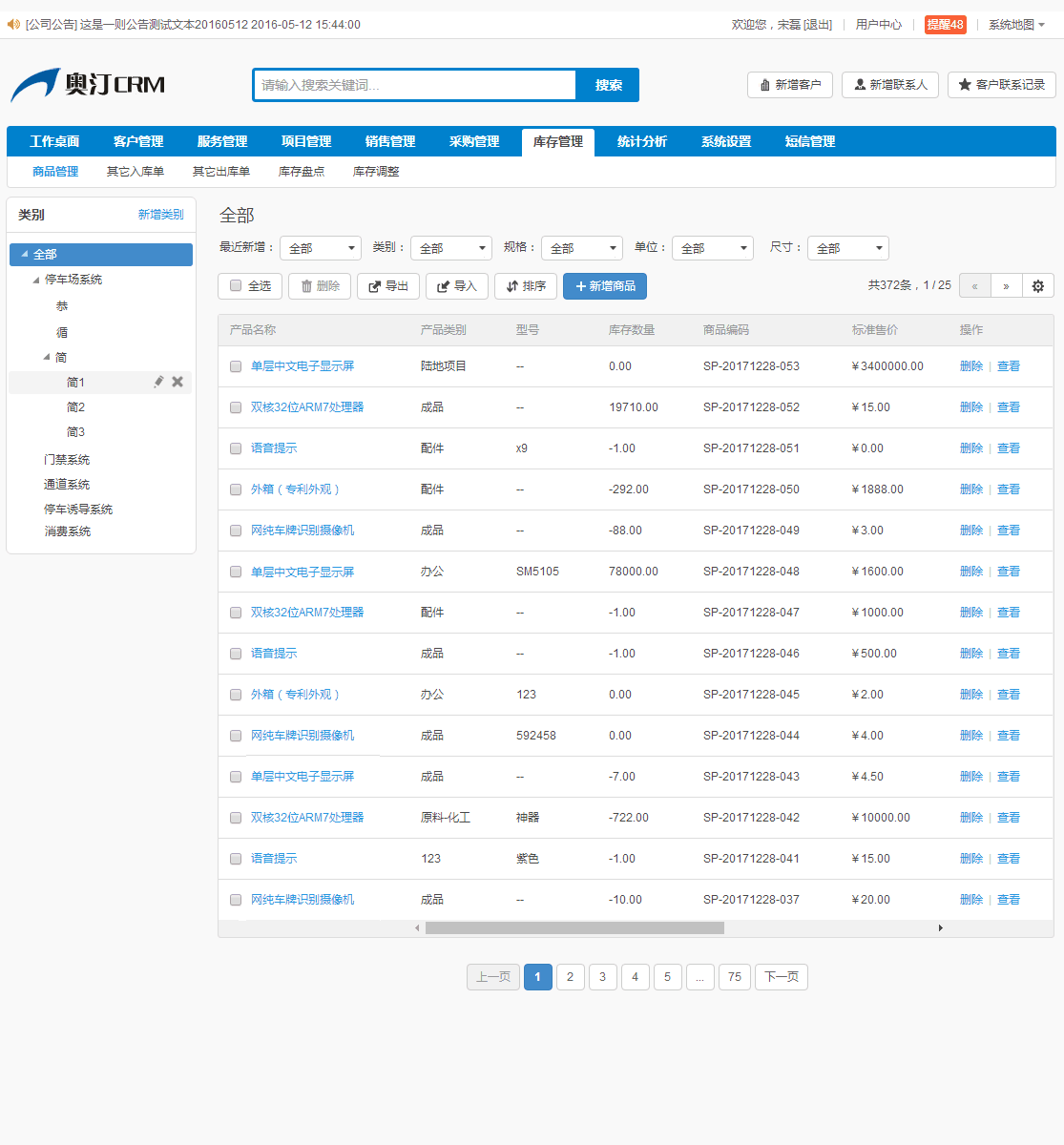Switch to the 销售管理 tab
The height and width of the screenshot is (1145, 1064).
[x=390, y=141]
